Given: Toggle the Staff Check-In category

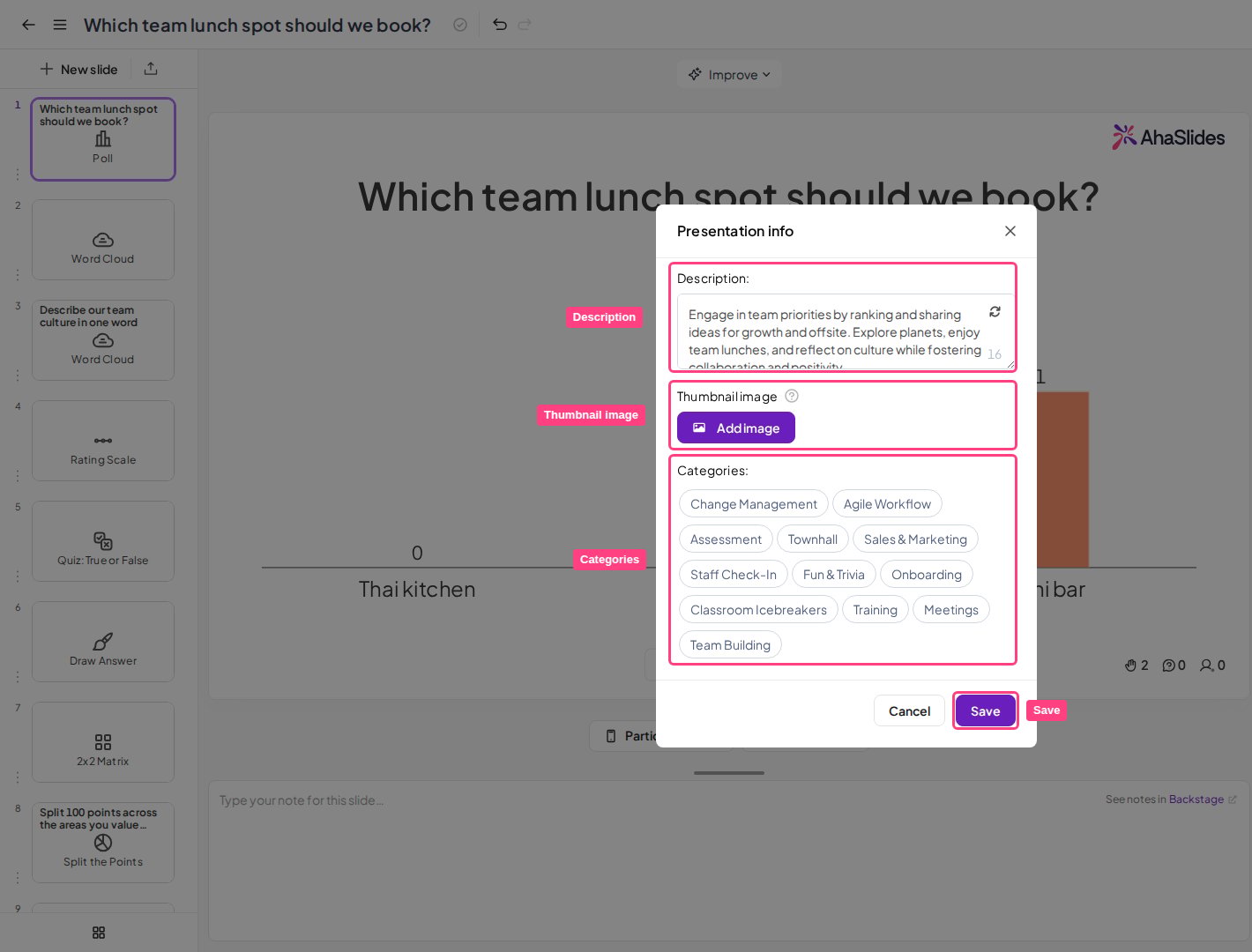Looking at the screenshot, I should click(x=734, y=575).
